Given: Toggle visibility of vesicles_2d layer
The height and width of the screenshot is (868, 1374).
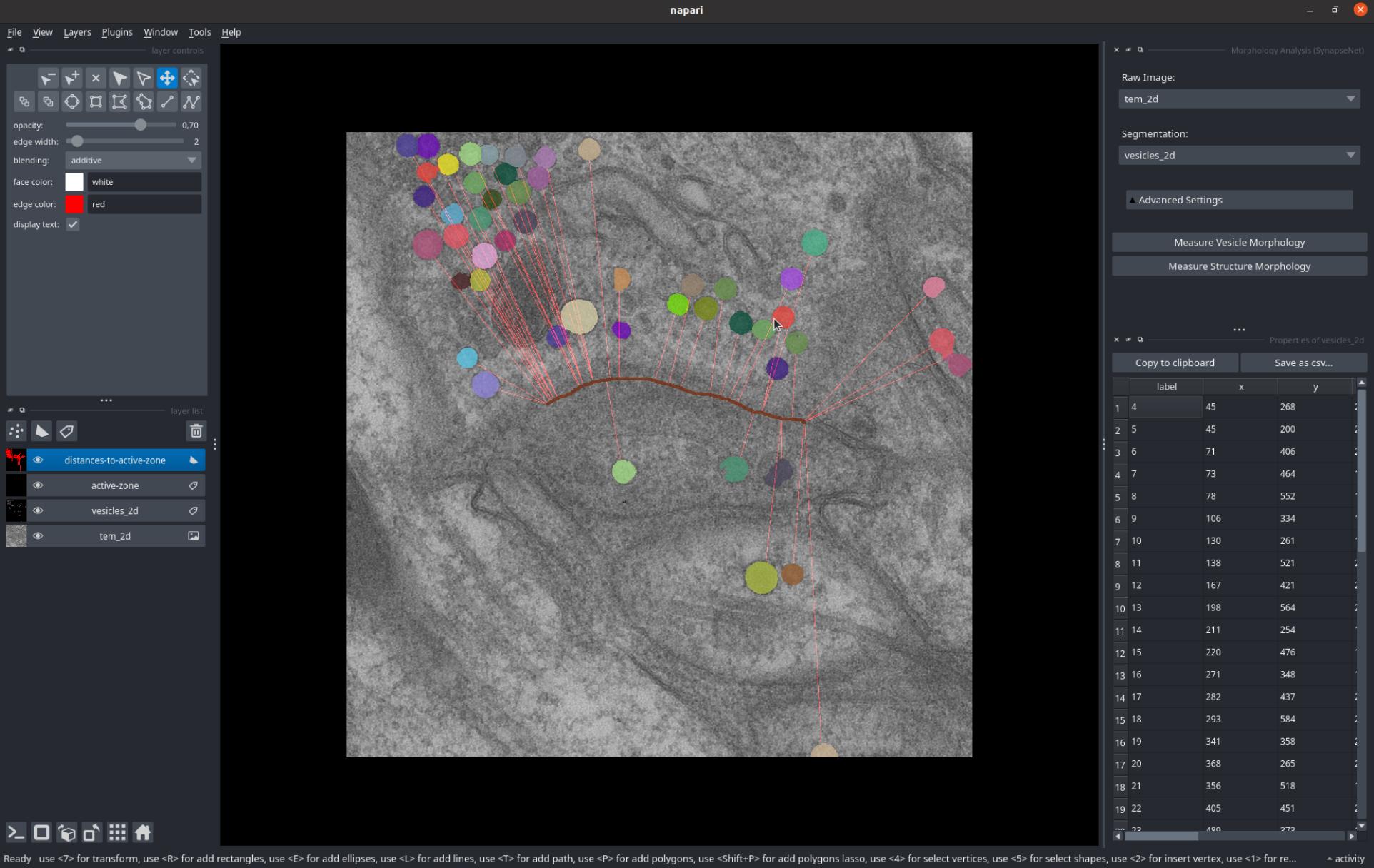Looking at the screenshot, I should 38,510.
